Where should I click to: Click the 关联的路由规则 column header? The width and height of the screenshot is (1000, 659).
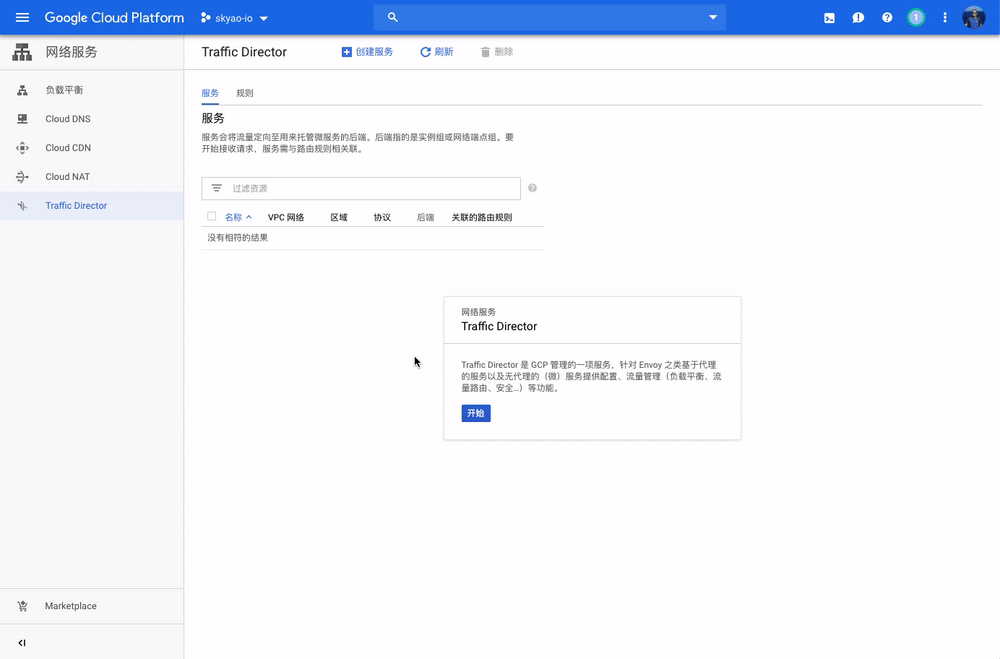(482, 218)
